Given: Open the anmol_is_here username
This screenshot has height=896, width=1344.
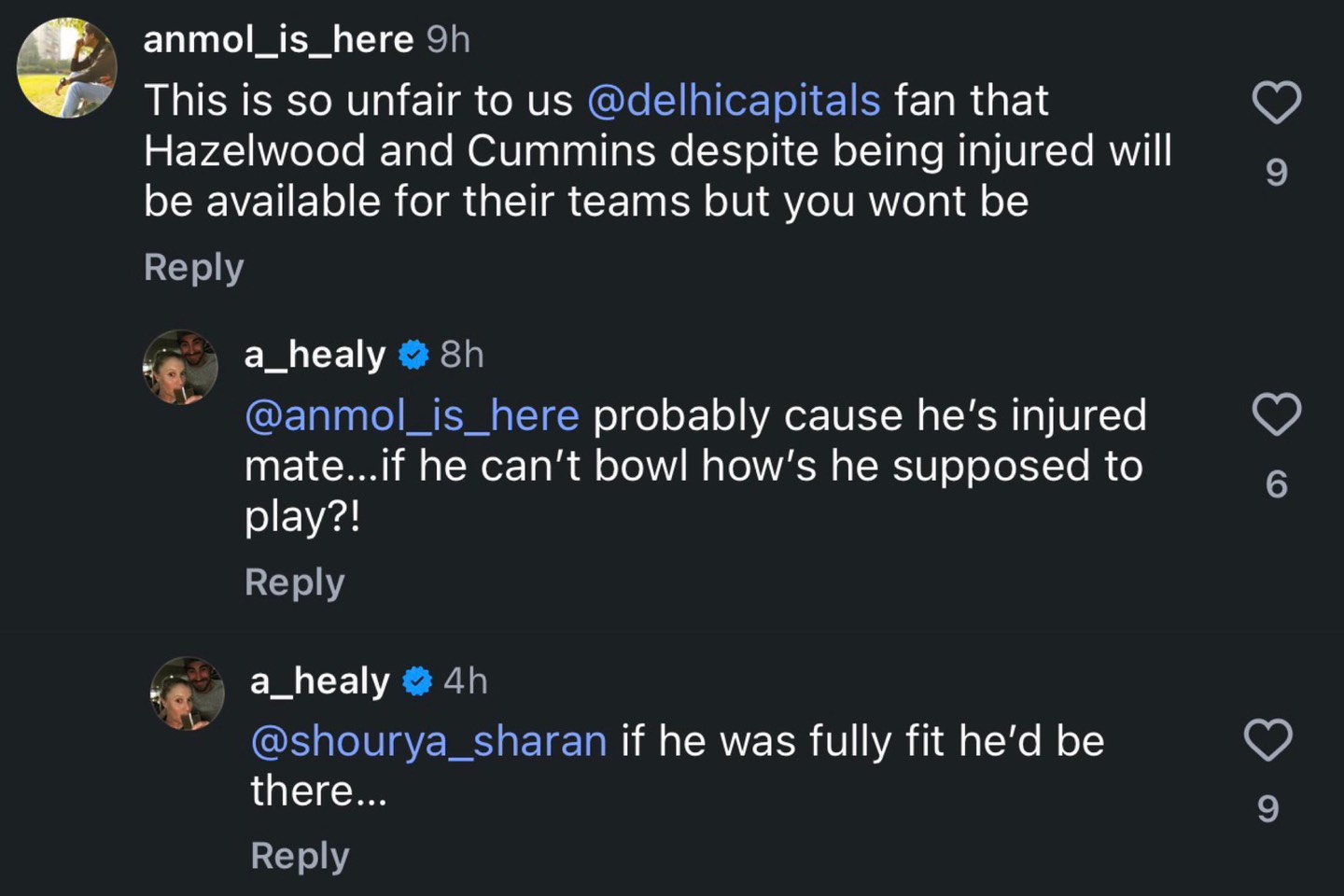Looking at the screenshot, I should [278, 40].
